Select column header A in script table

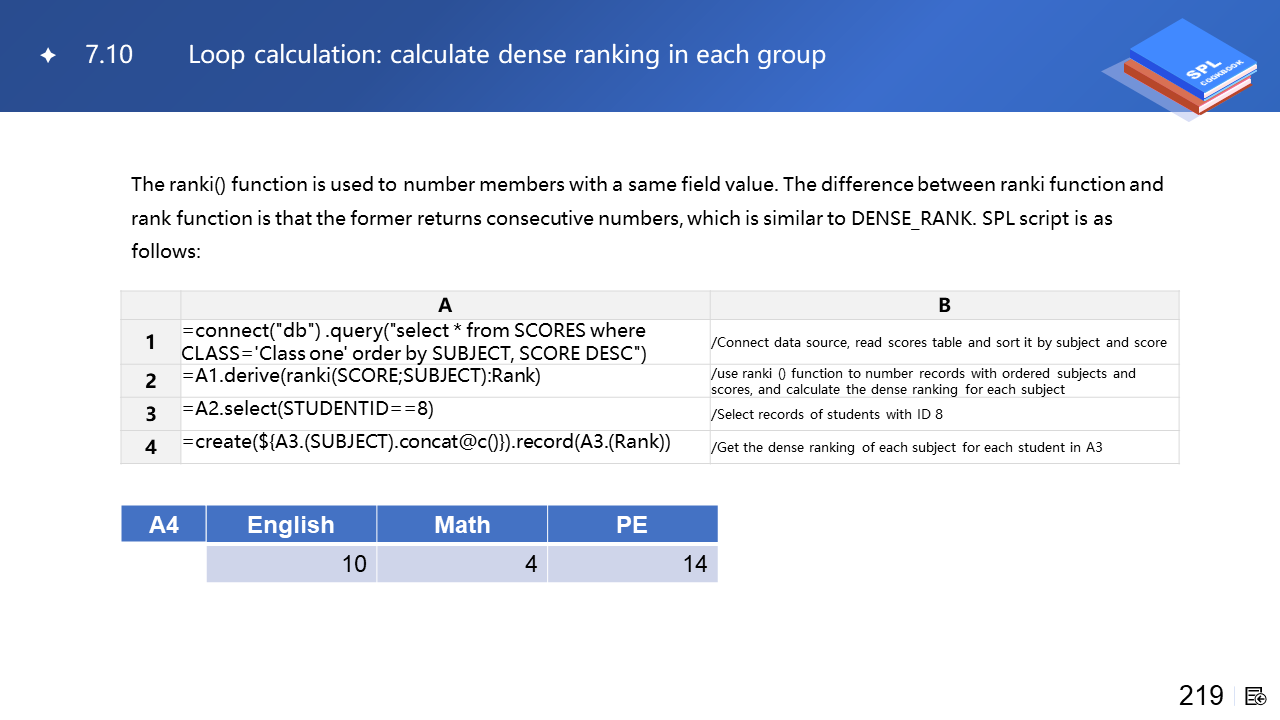point(445,305)
